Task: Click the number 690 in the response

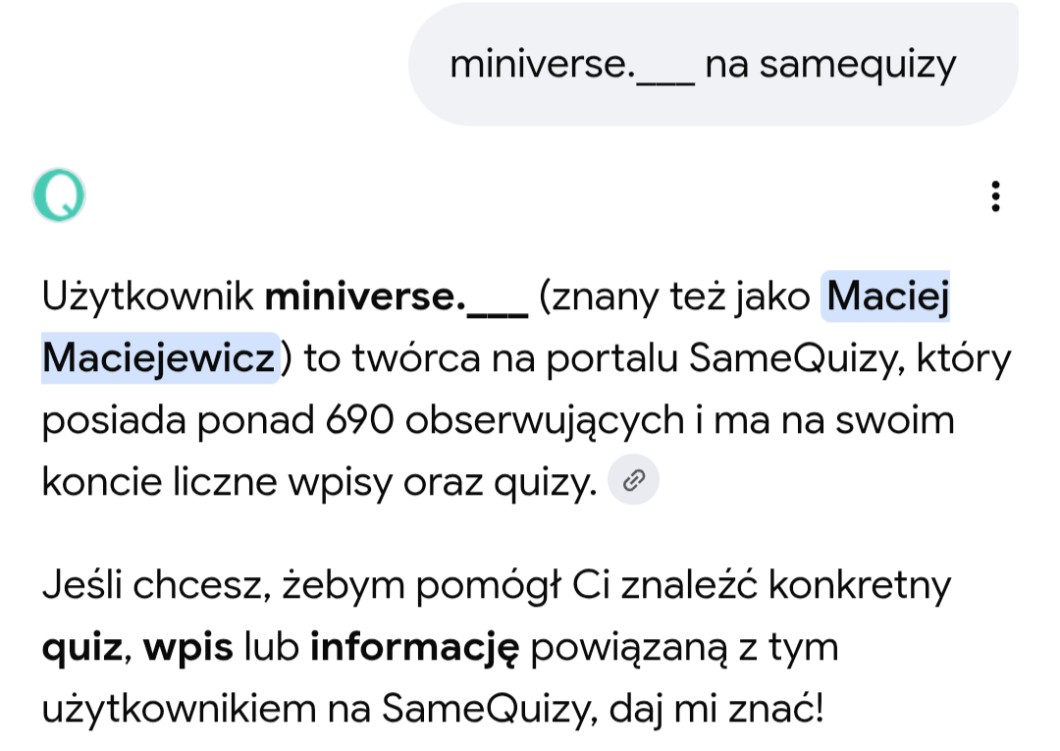Action: (x=360, y=420)
